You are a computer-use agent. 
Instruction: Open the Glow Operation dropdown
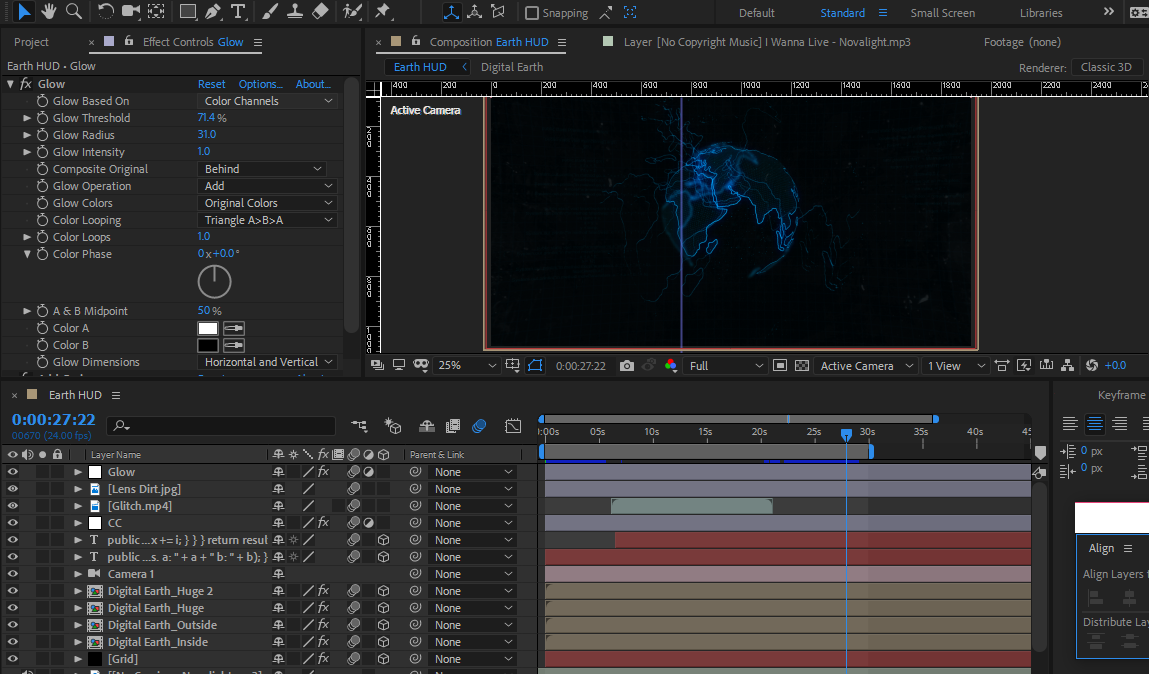click(268, 186)
